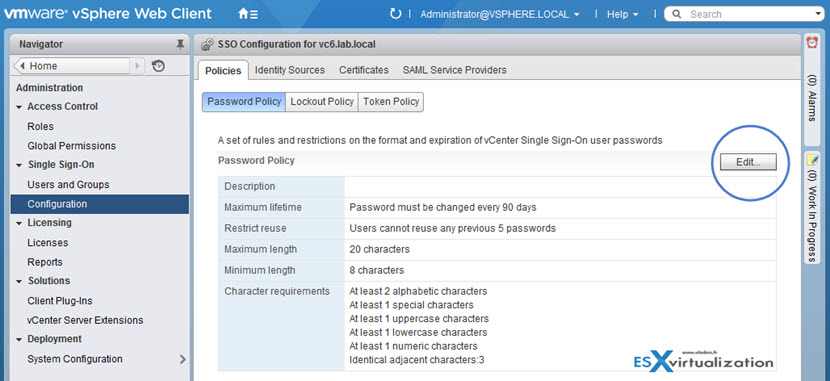Collapse the Licensing section
Screen dimensions: 830x381
(19, 223)
